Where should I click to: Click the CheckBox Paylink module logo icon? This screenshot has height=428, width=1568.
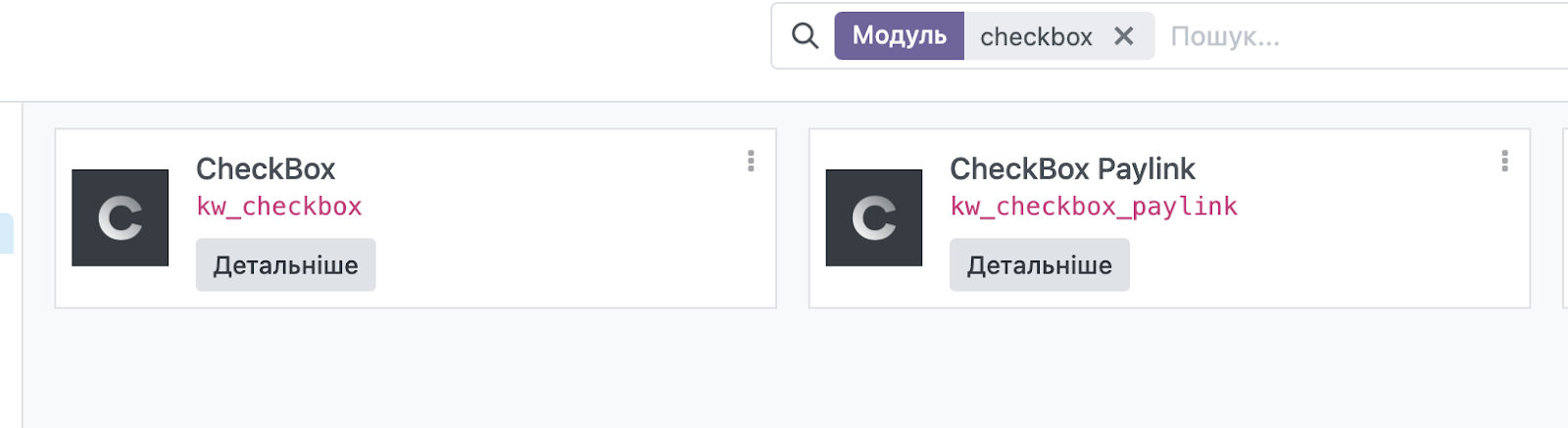point(873,217)
